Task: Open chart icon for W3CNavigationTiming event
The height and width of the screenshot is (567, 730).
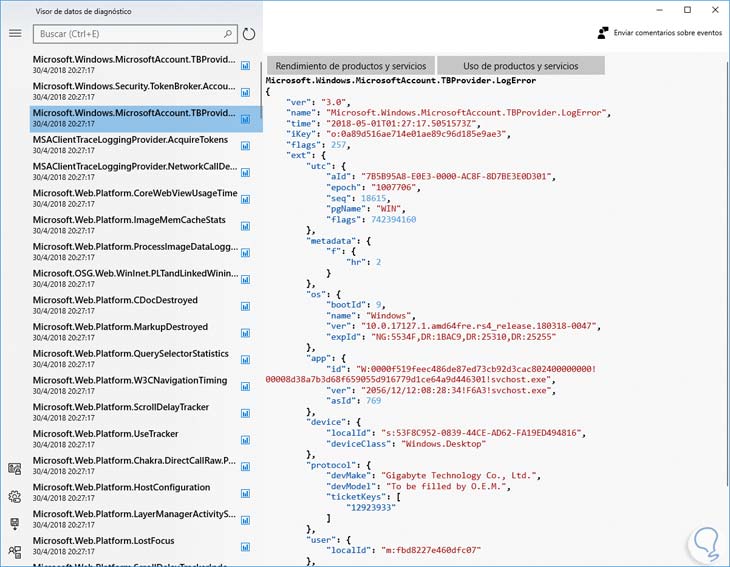Action: (245, 387)
